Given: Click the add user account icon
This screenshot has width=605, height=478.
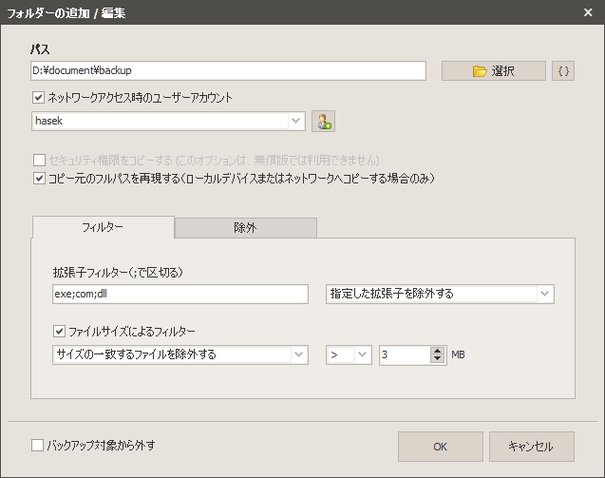Looking at the screenshot, I should (322, 121).
